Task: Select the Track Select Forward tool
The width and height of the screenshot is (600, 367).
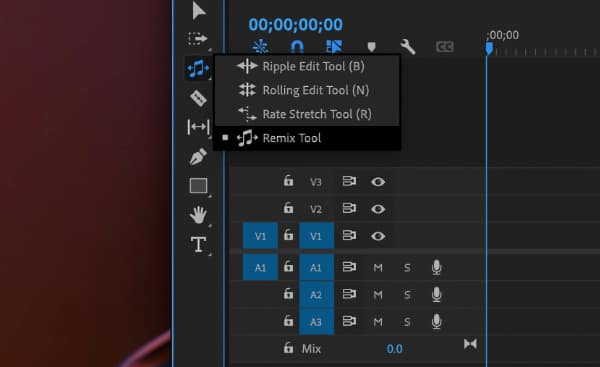Action: [x=198, y=39]
